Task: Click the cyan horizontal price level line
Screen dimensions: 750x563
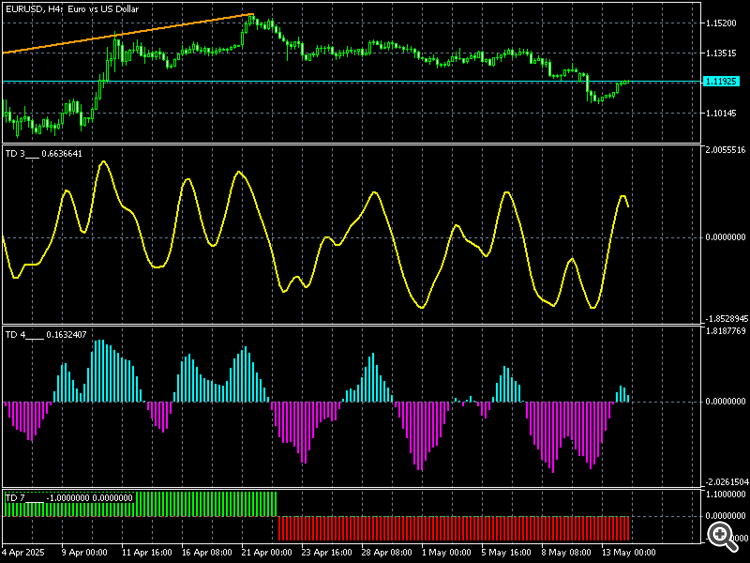Action: pos(352,82)
